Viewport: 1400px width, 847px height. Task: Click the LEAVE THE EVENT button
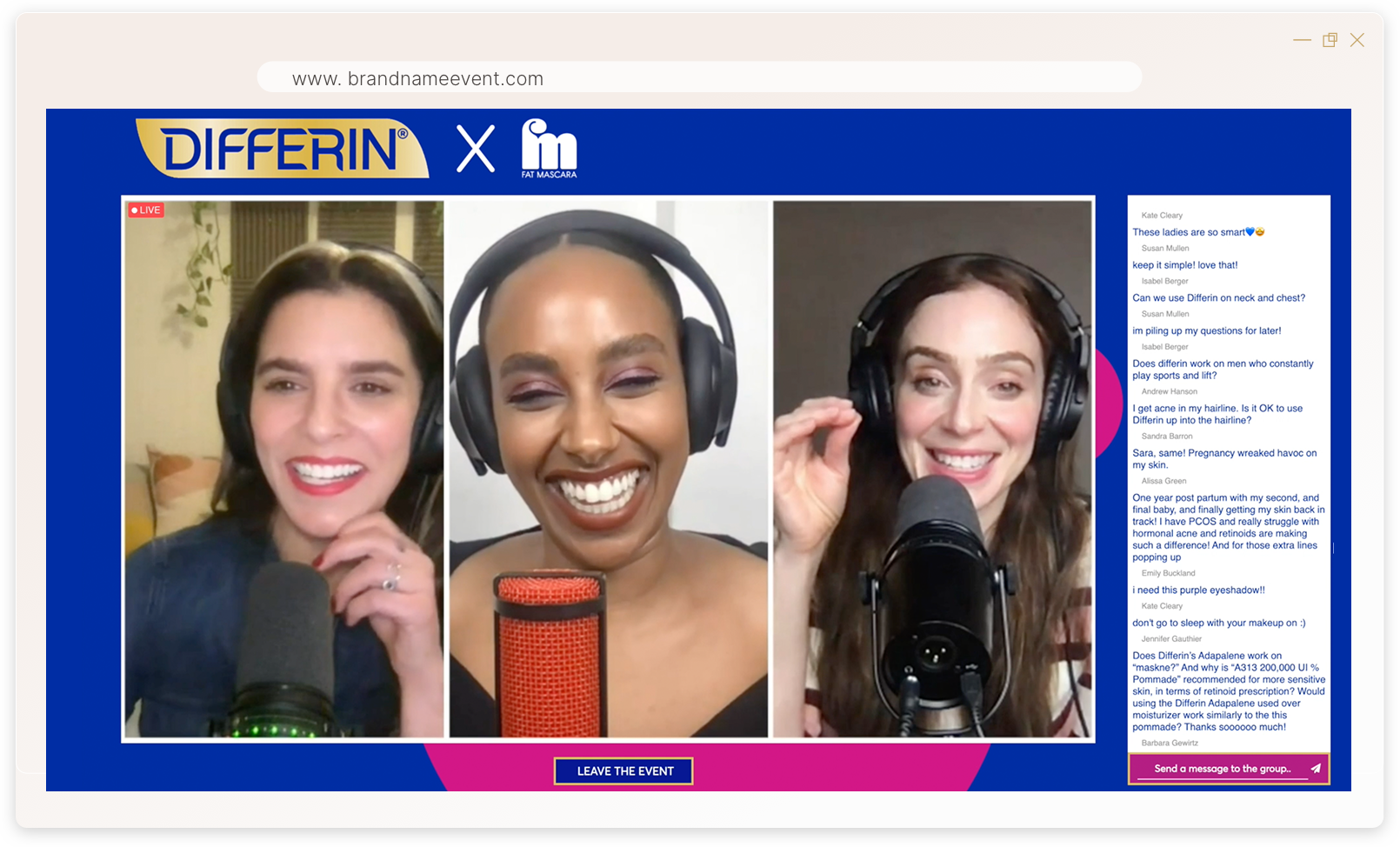pos(623,771)
